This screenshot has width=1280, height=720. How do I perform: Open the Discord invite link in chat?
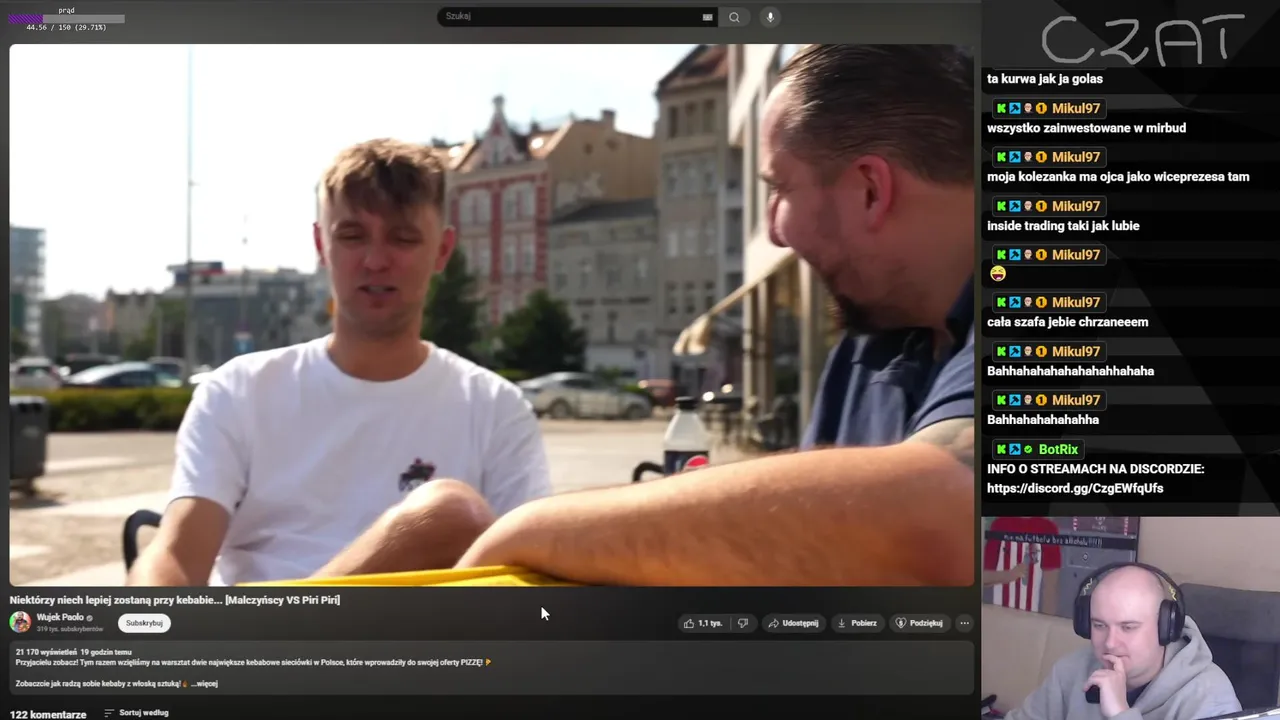[1075, 488]
